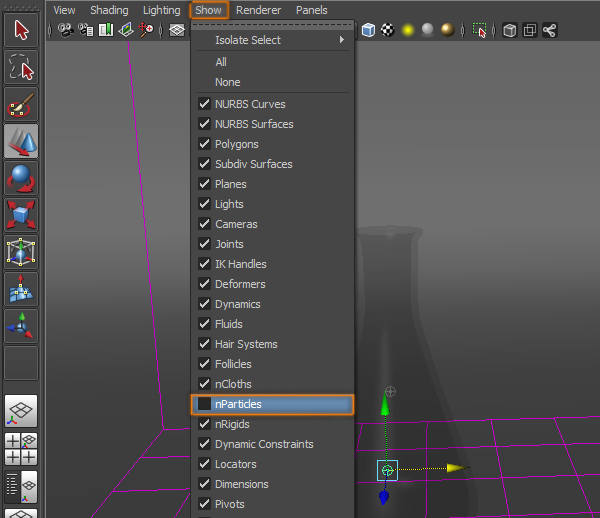Choose None in the Show menu
Image resolution: width=600 pixels, height=518 pixels.
pyautogui.click(x=227, y=82)
